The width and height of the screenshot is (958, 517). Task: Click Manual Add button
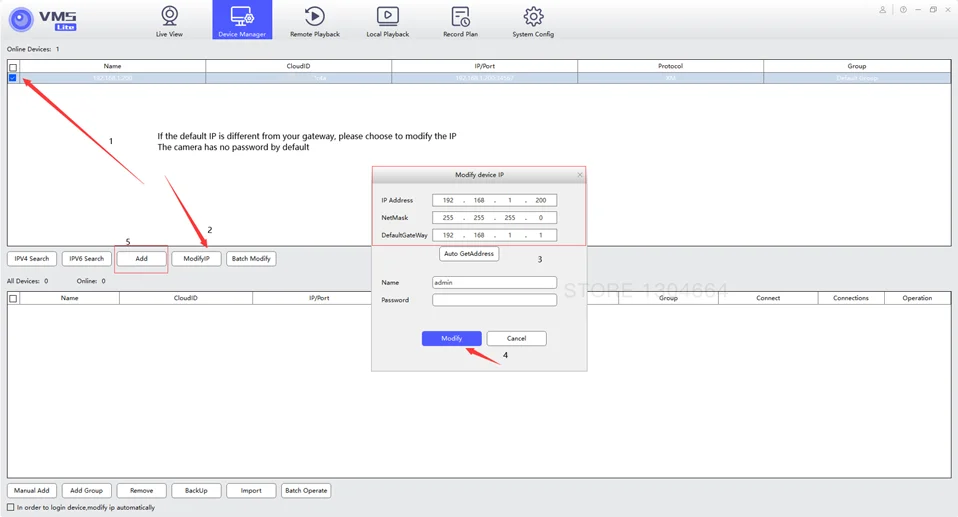[x=32, y=491]
